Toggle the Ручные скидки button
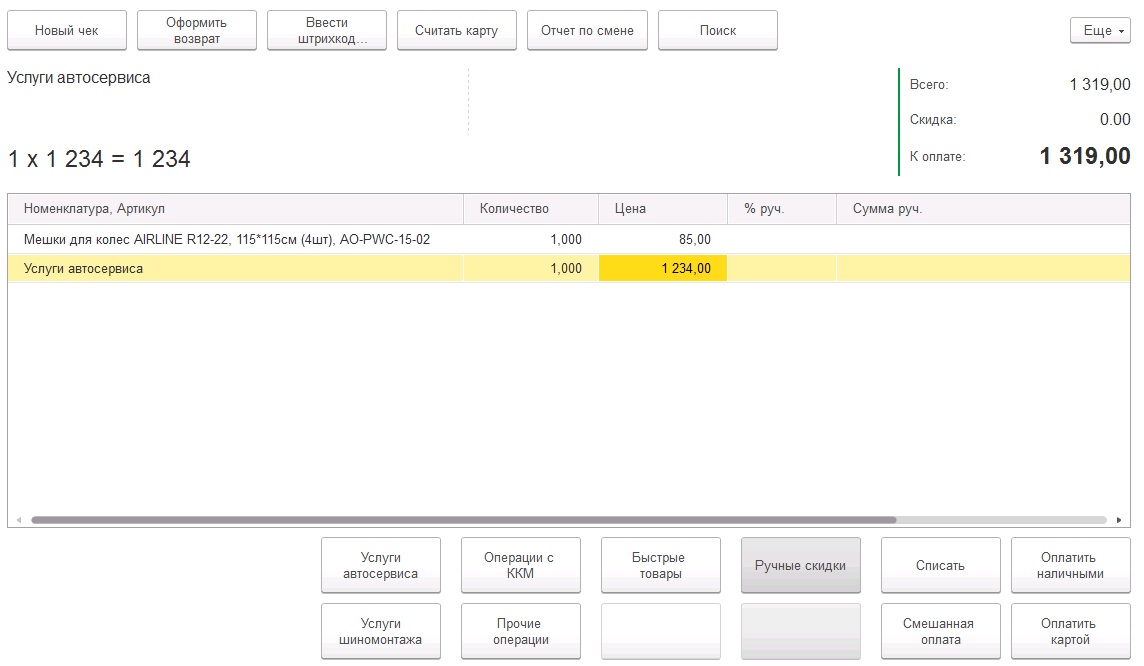1144x666 pixels. tap(800, 566)
